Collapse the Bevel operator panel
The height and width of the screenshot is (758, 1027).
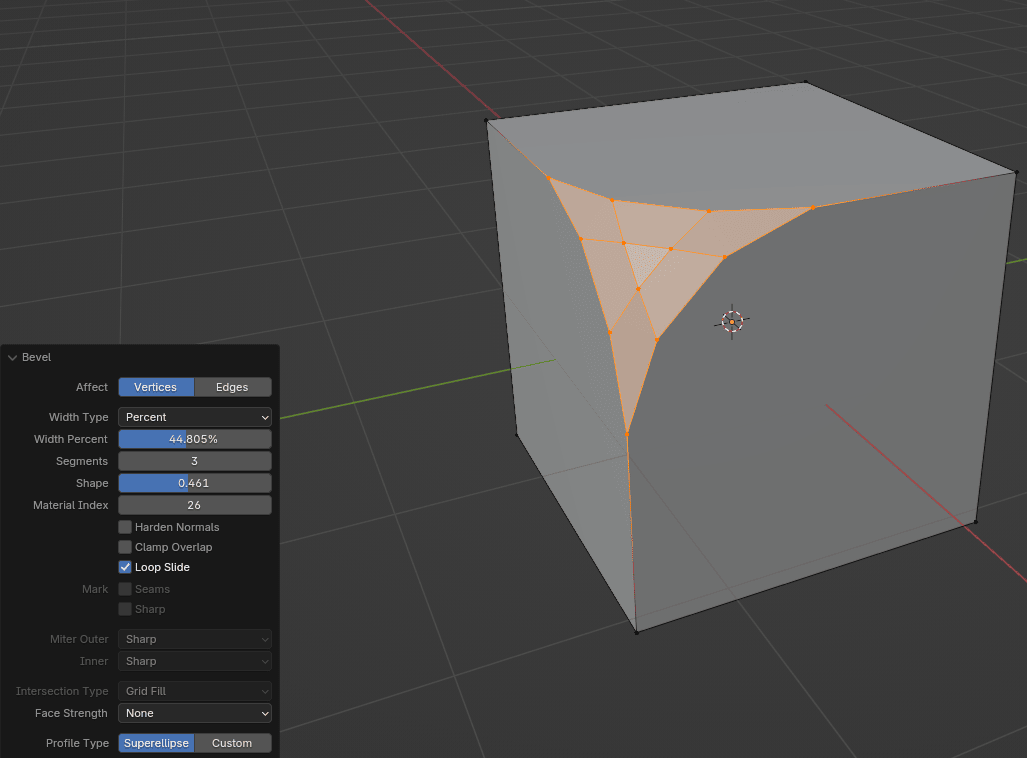pyautogui.click(x=13, y=358)
